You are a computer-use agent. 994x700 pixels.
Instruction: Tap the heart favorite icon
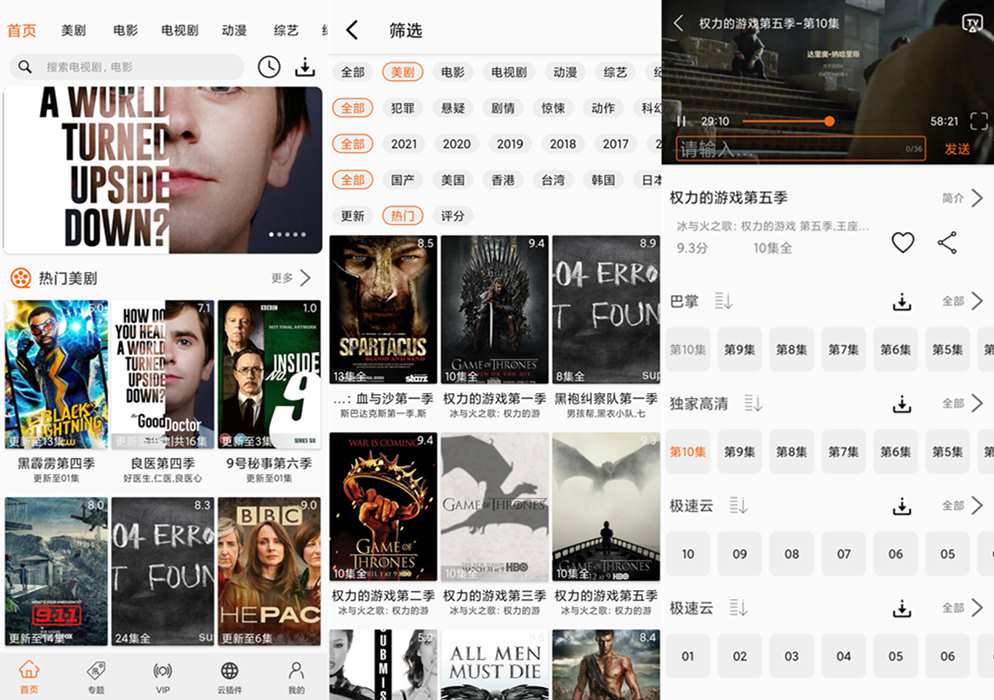[x=902, y=242]
